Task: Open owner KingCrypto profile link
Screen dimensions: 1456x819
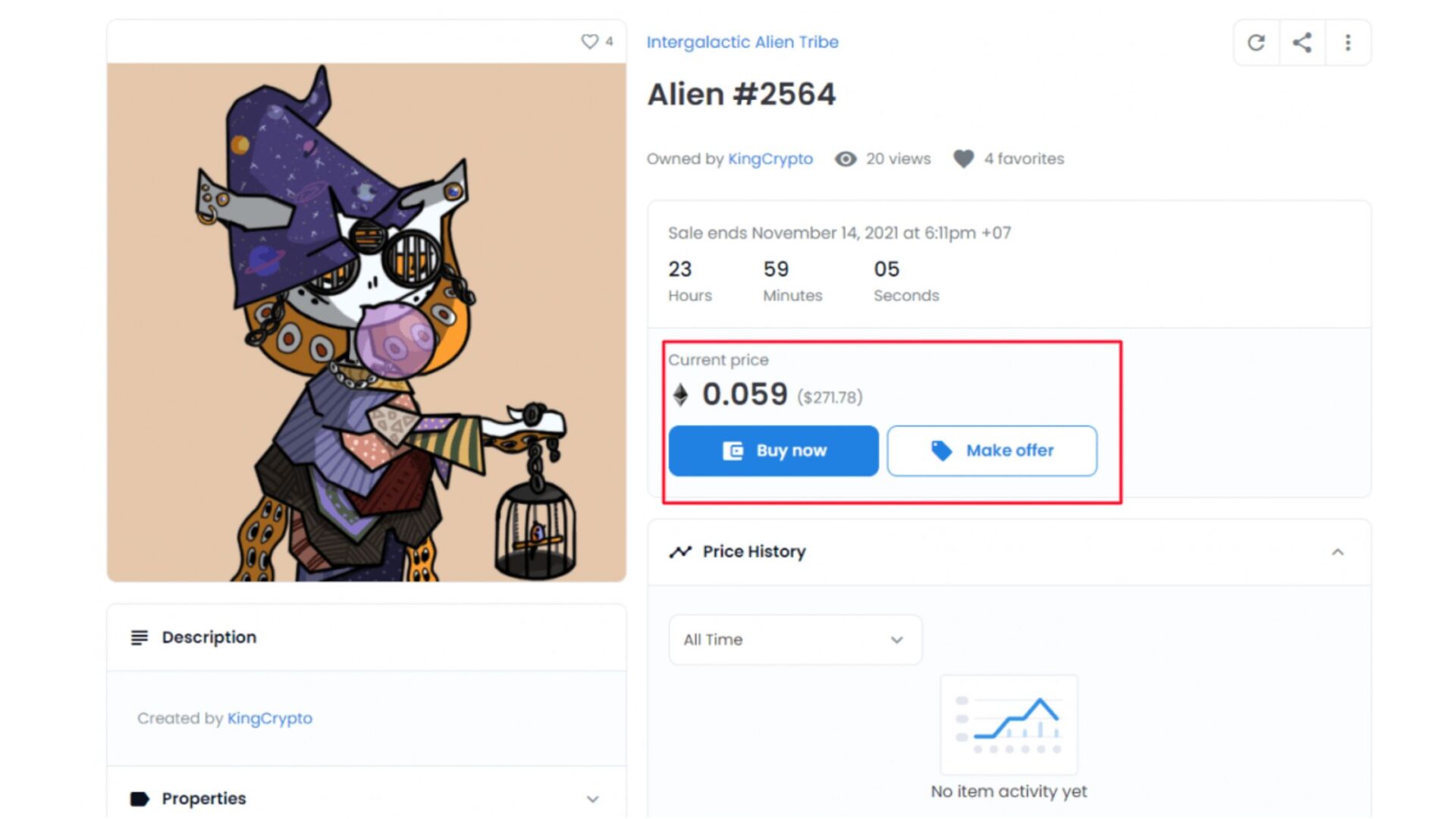Action: tap(770, 159)
